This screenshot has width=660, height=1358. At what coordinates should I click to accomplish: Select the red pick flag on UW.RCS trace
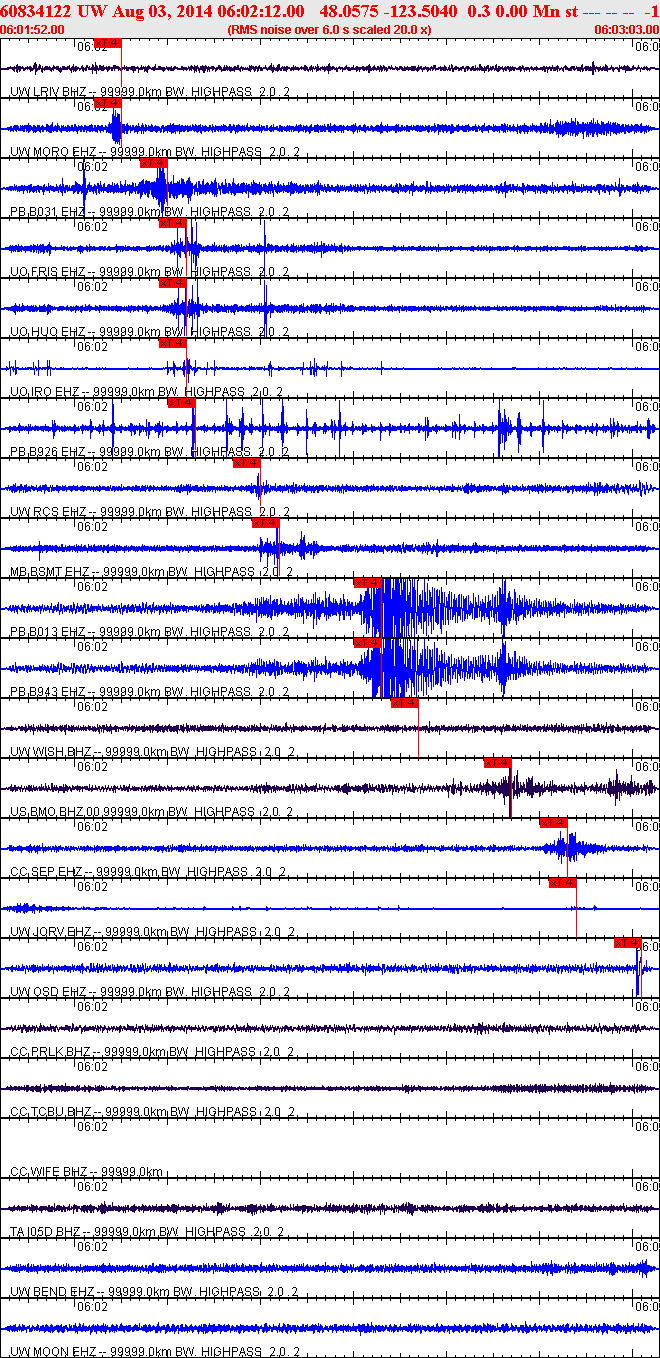pyautogui.click(x=246, y=463)
